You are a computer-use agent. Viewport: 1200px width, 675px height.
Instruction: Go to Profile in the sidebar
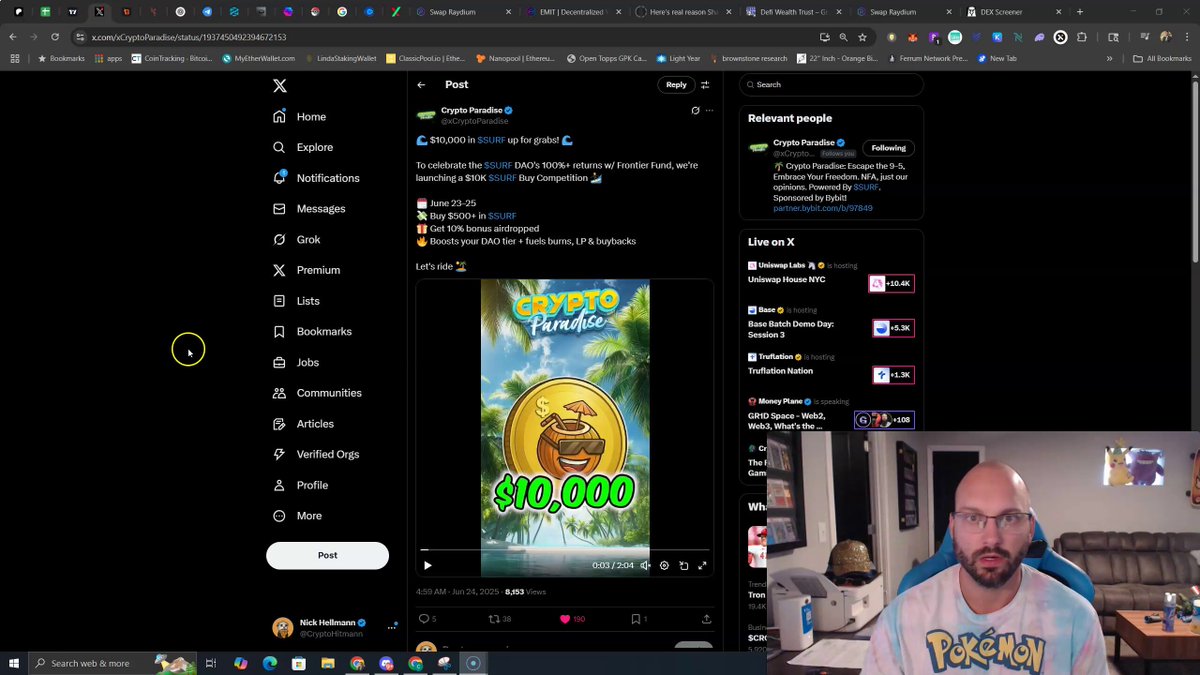point(299,485)
